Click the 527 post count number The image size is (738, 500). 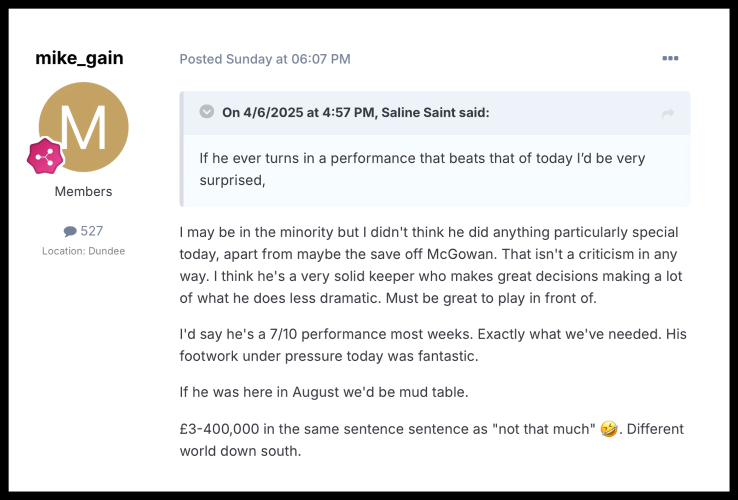92,231
